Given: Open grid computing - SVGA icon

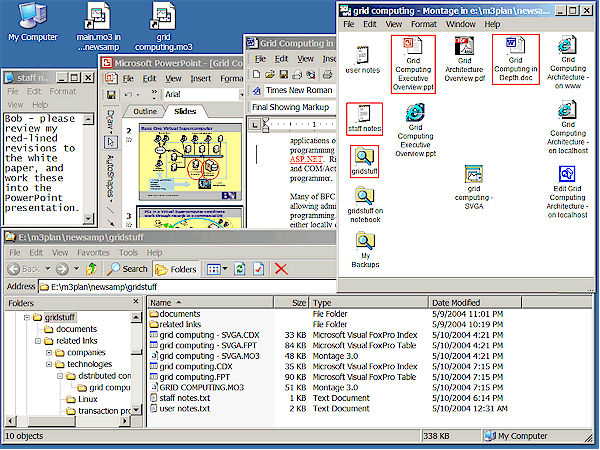Looking at the screenshot, I should [474, 188].
